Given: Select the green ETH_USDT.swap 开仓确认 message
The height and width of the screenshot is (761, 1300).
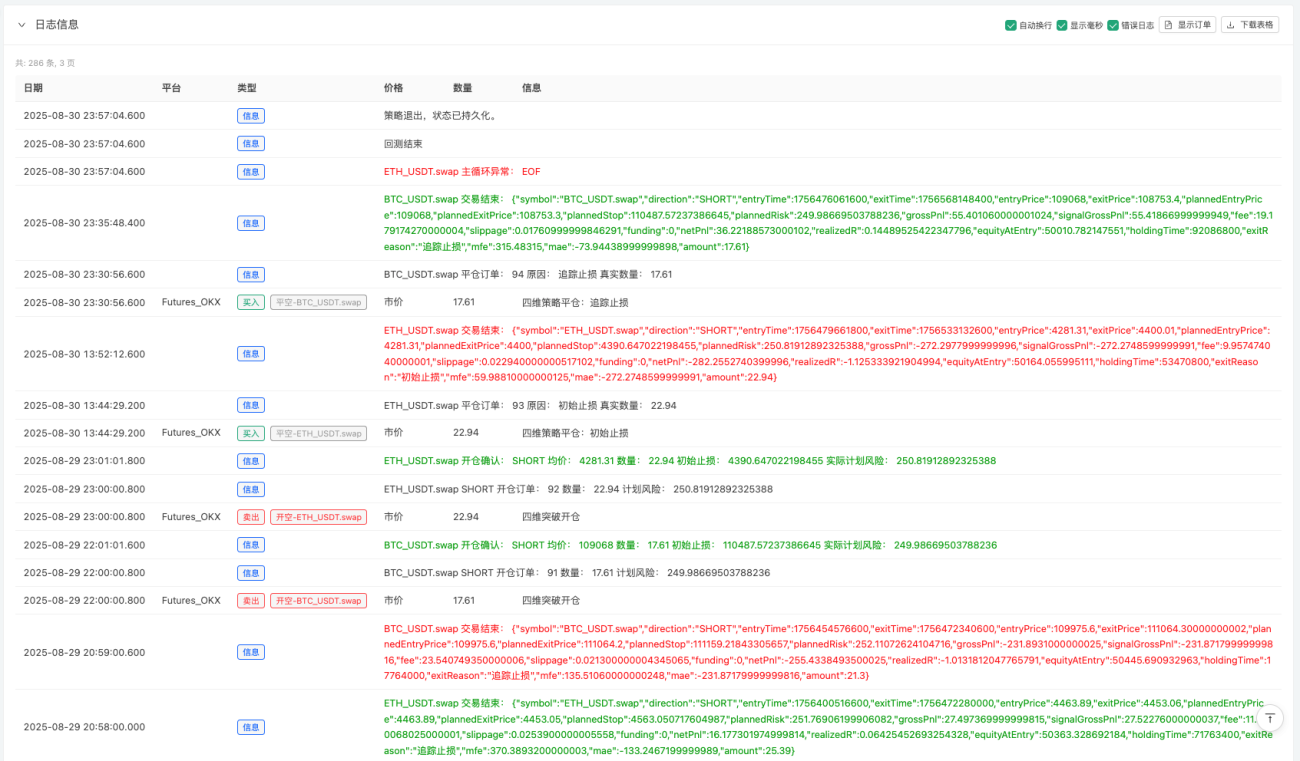Looking at the screenshot, I should pyautogui.click(x=690, y=461).
